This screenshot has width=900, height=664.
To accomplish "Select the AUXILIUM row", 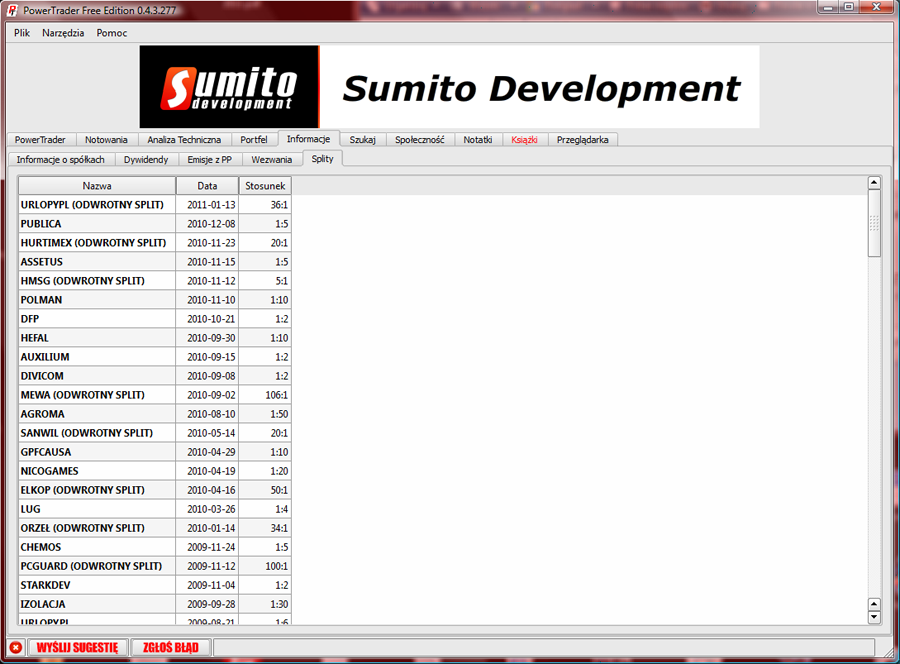I will 155,356.
